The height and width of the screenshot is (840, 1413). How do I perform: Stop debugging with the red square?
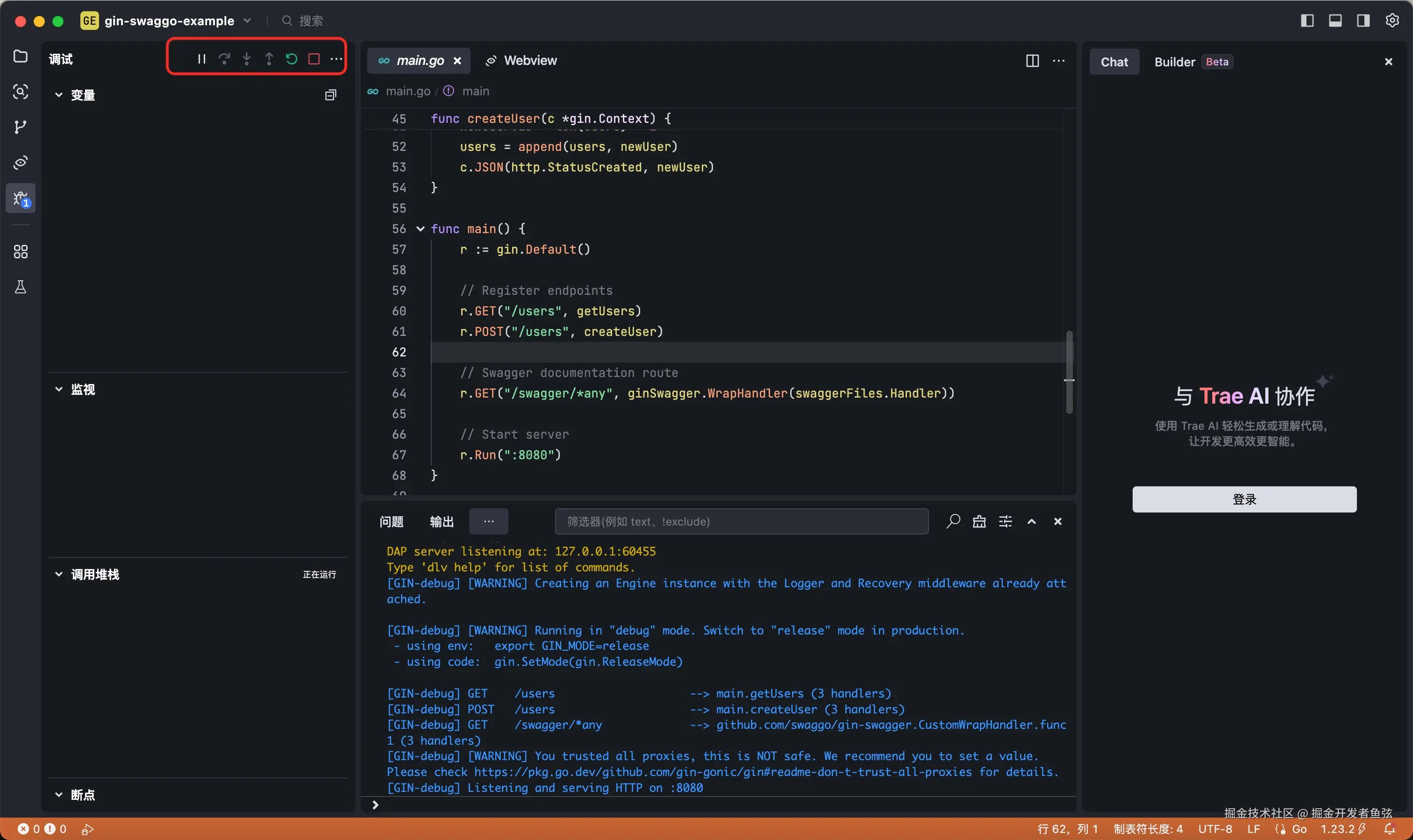pos(314,59)
